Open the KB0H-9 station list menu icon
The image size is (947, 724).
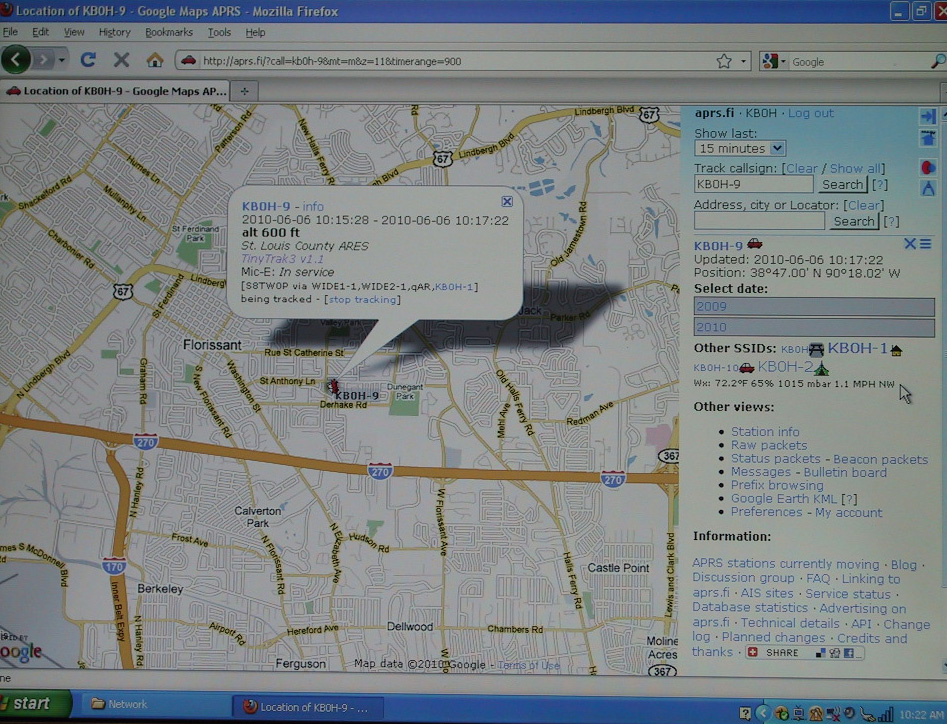point(925,244)
